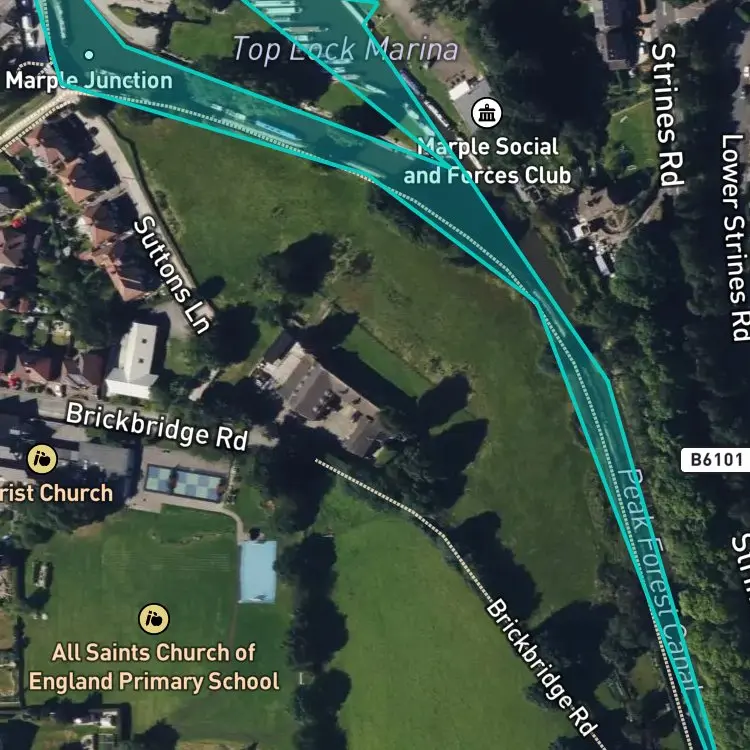Open the All Saints Church of England Primary School label
Screen dimensions: 750x750
154,667
